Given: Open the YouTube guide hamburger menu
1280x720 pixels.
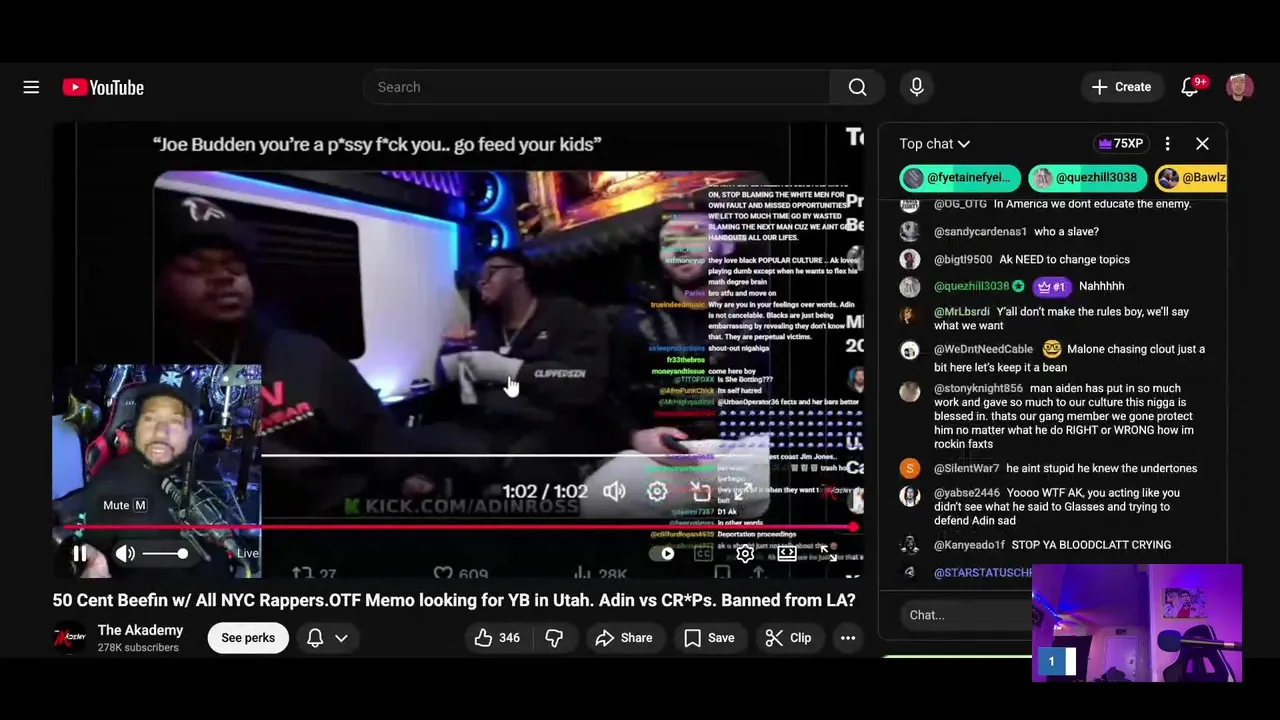Looking at the screenshot, I should tap(31, 87).
